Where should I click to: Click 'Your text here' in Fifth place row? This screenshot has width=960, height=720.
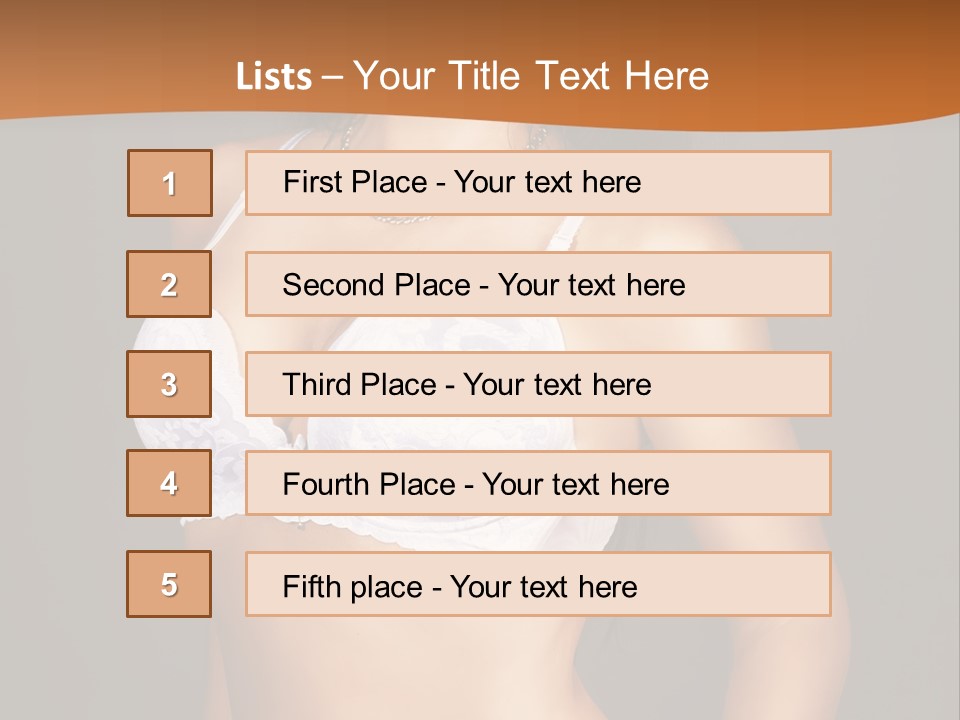pyautogui.click(x=543, y=586)
